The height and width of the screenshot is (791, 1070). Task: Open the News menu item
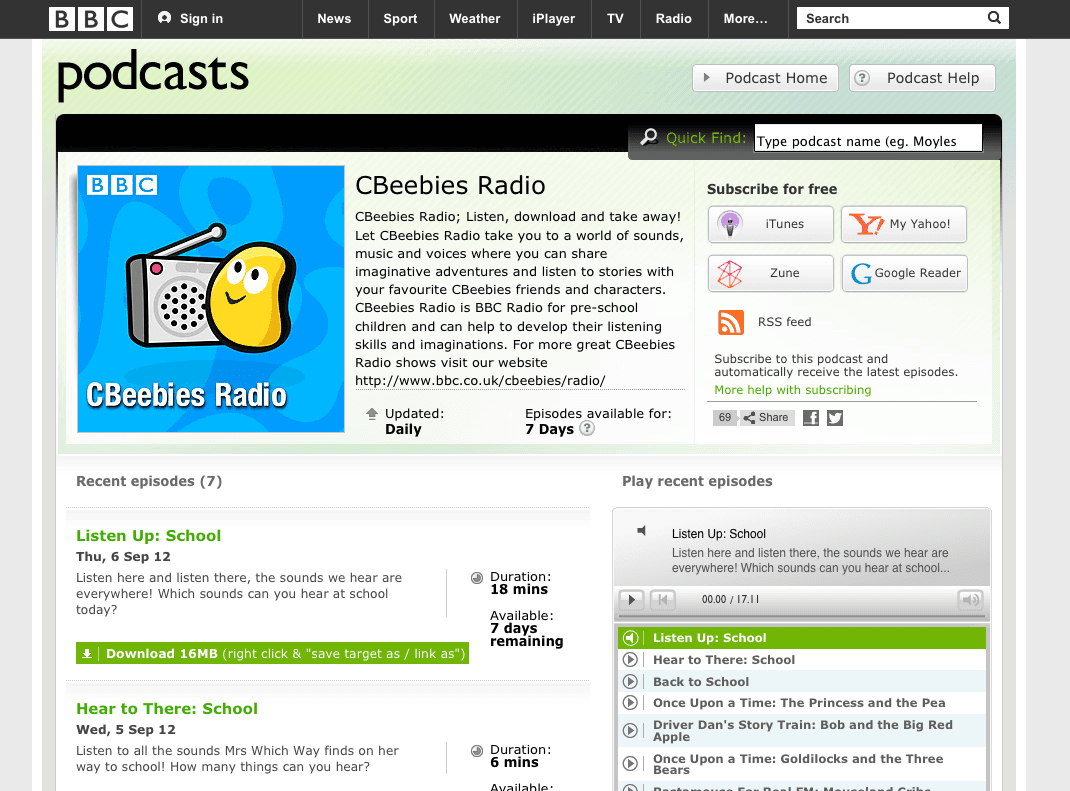[334, 19]
